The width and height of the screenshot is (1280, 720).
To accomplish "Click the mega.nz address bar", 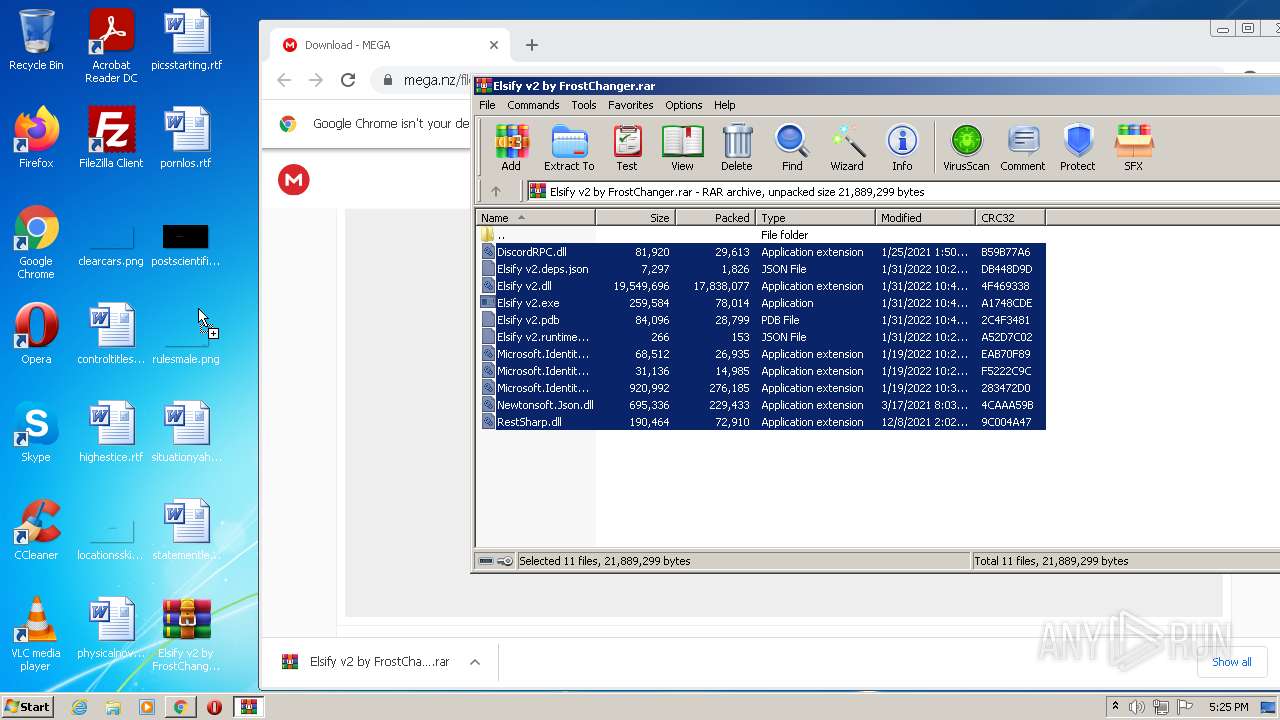I will [x=420, y=80].
